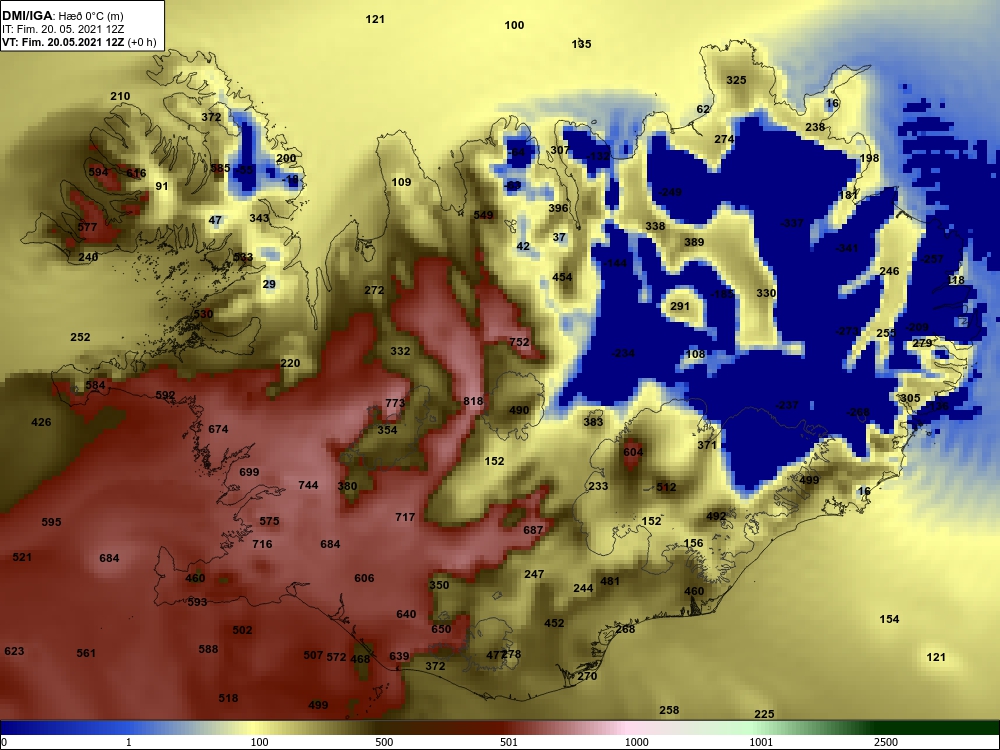Click the map value '210'
Viewport: 1000px width, 750px height.
120,96
